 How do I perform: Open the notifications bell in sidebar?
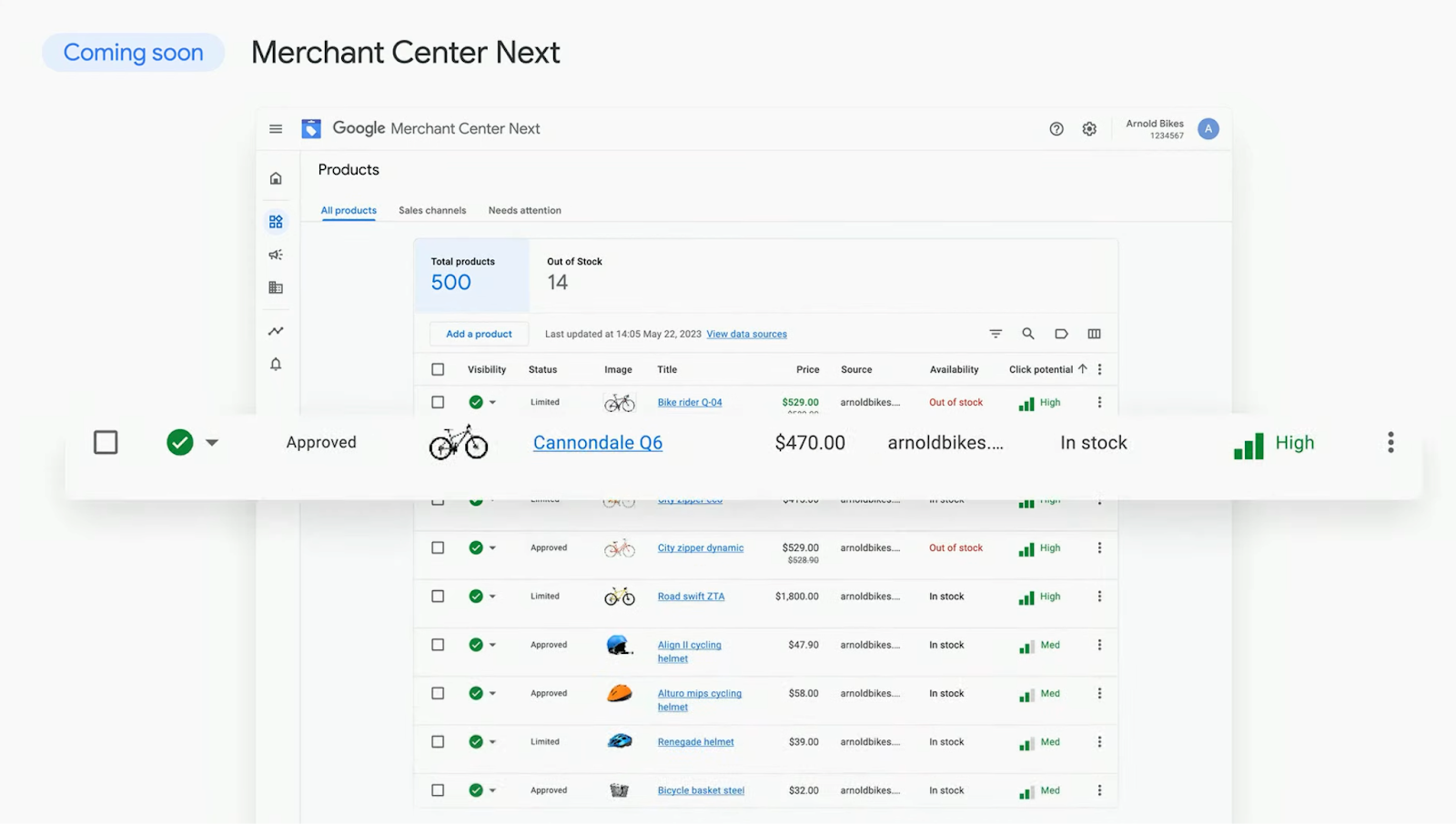[x=276, y=364]
